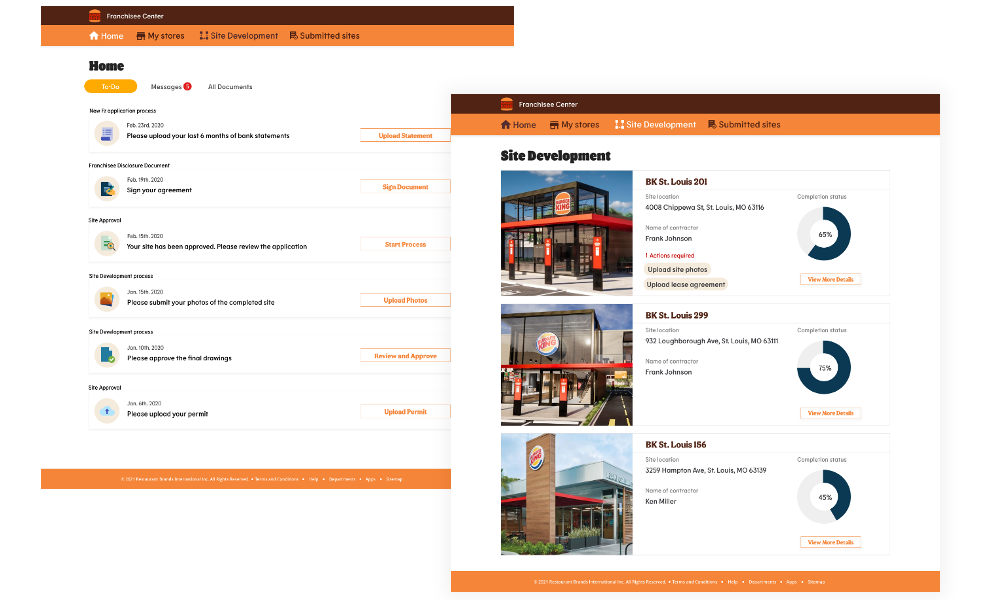Click 'Please upload your last 6 months of bank statements'

coord(208,136)
